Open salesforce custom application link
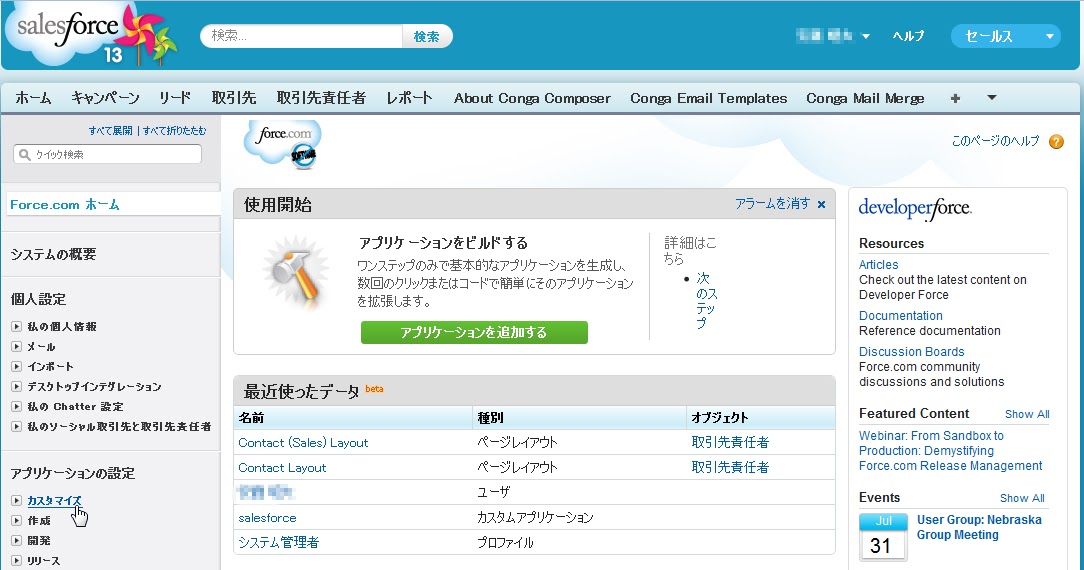Viewport: 1084px width, 570px height. (x=267, y=517)
